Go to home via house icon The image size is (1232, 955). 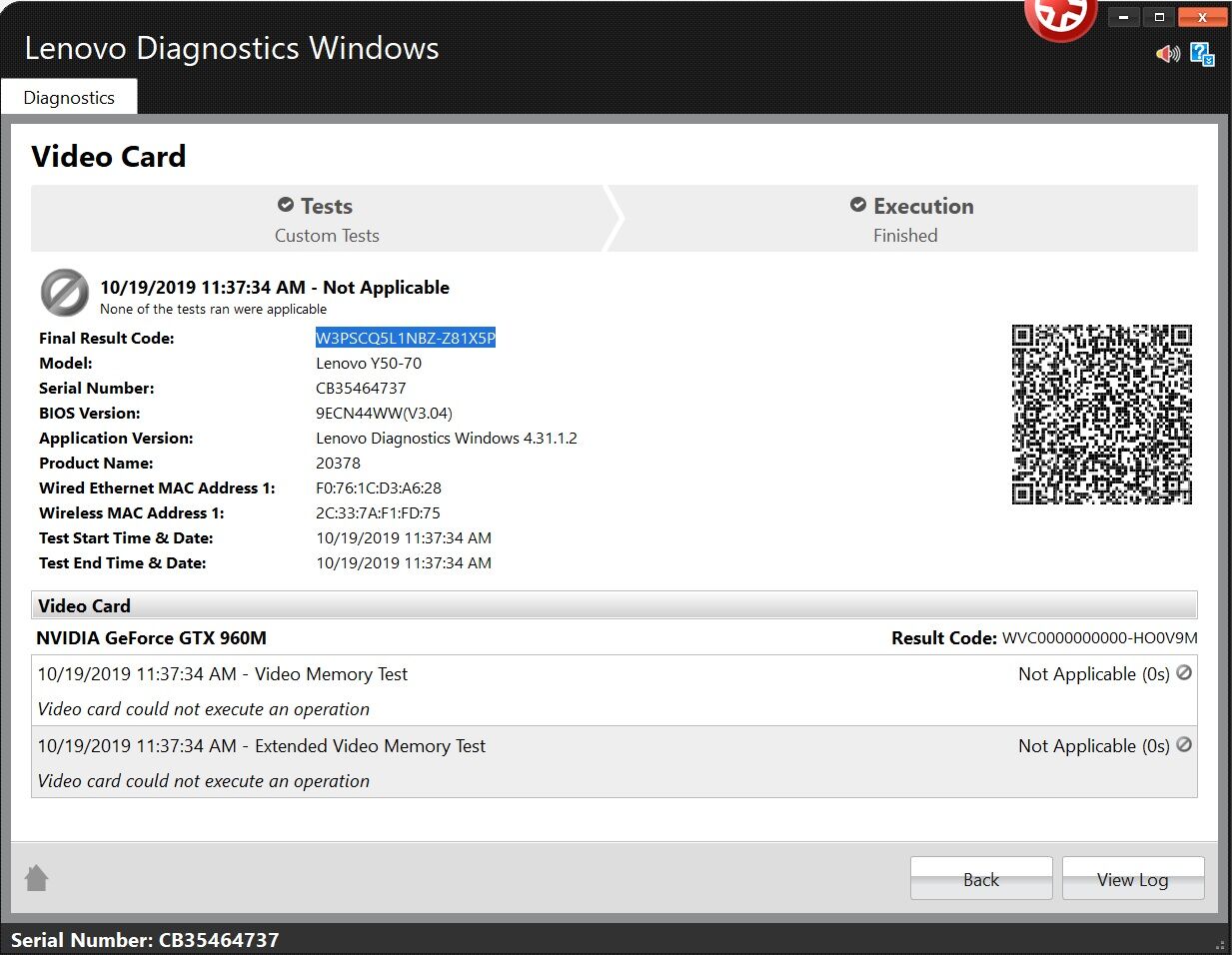37,878
